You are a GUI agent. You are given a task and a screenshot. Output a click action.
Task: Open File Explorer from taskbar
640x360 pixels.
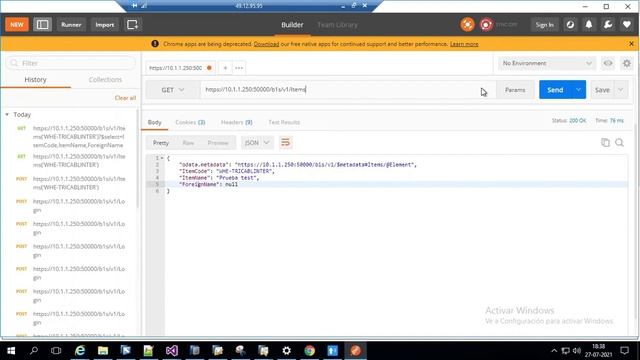[103, 351]
